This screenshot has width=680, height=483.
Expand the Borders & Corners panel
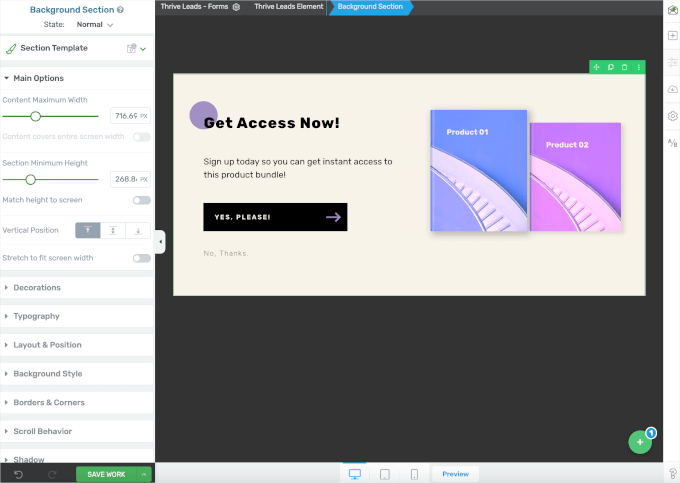pos(77,403)
